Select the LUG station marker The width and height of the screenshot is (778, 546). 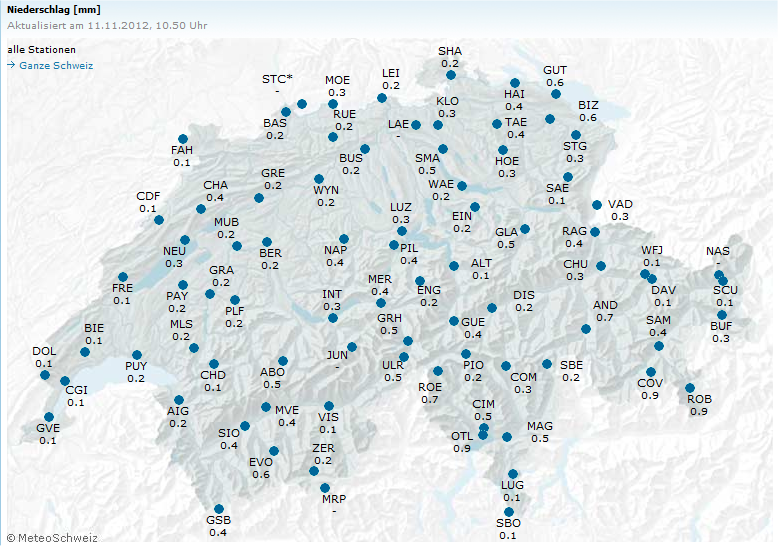coord(513,474)
